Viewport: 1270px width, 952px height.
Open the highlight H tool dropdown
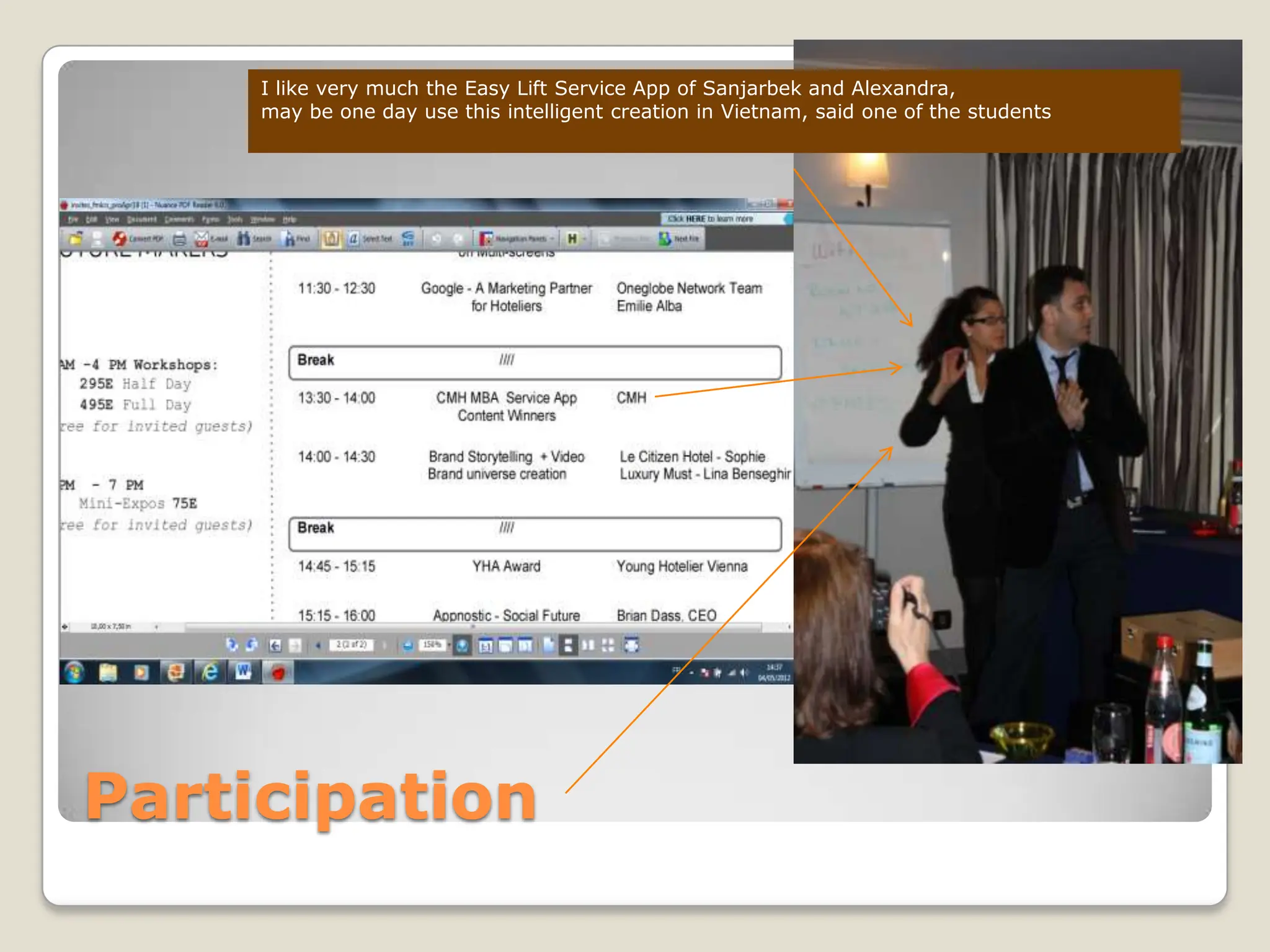coord(584,239)
